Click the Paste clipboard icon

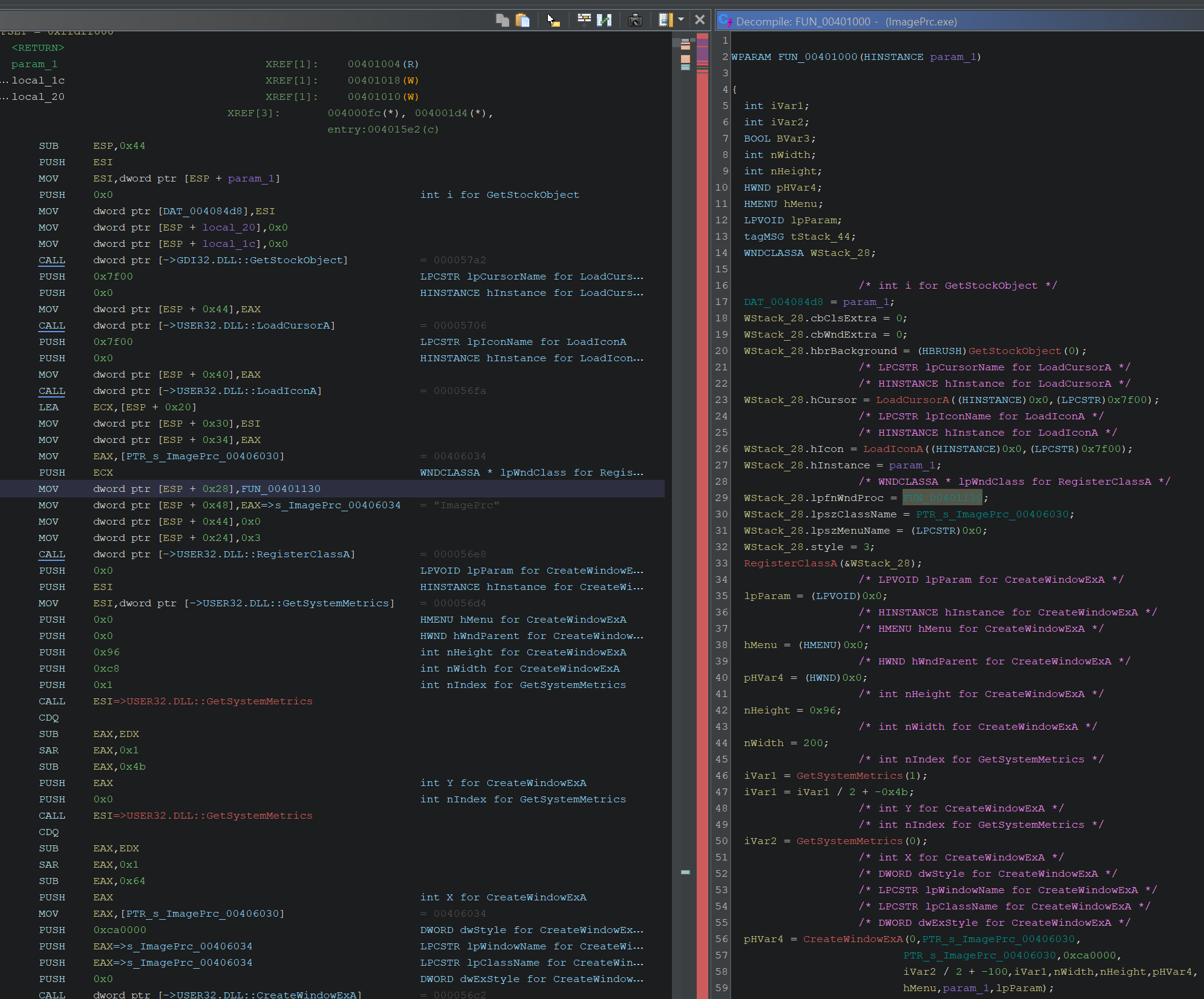522,20
